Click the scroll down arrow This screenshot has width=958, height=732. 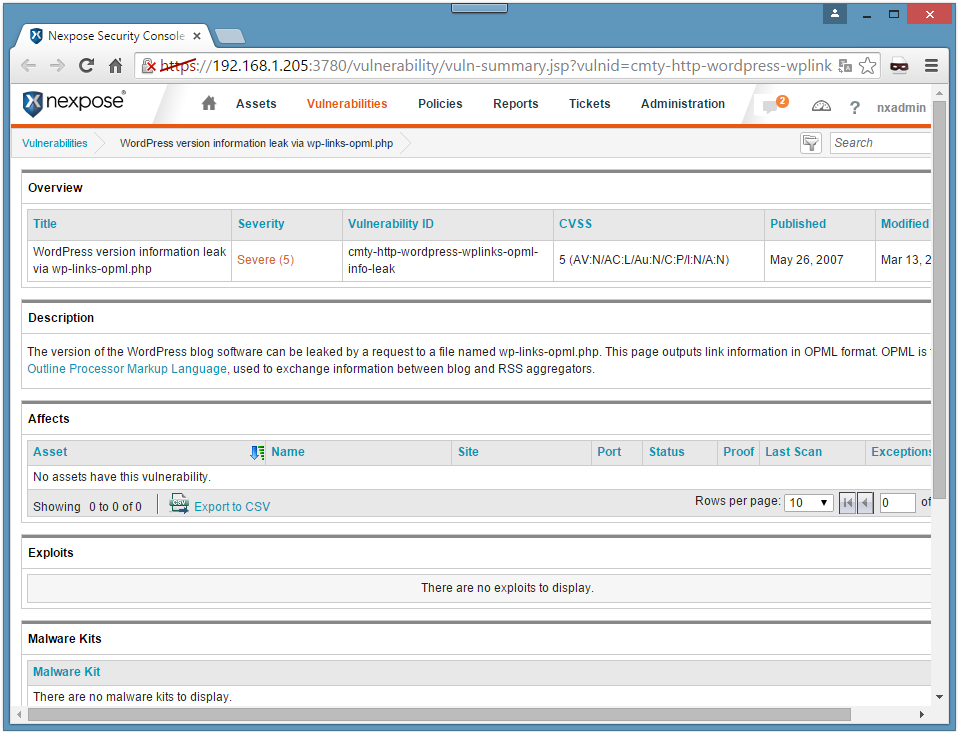tap(940, 697)
